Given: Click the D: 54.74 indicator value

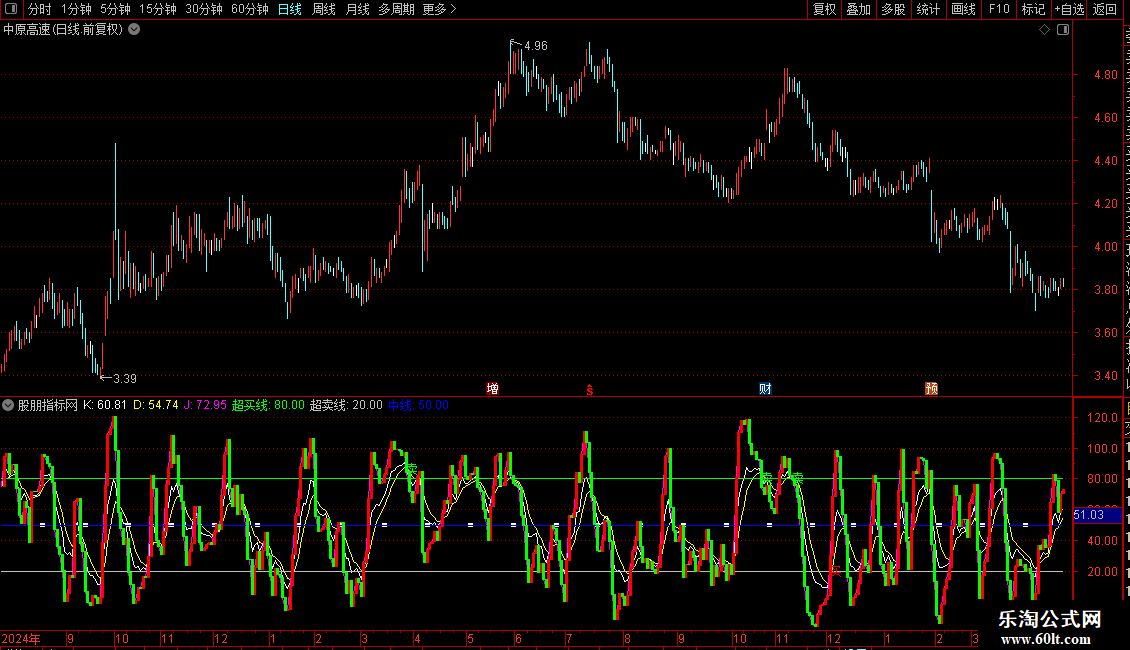Looking at the screenshot, I should click(156, 405).
